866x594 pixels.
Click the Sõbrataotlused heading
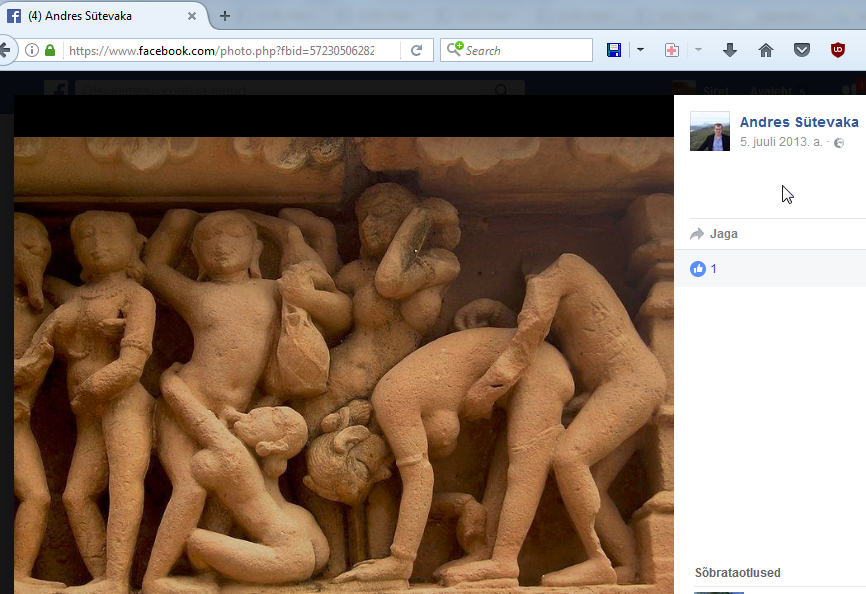click(737, 573)
